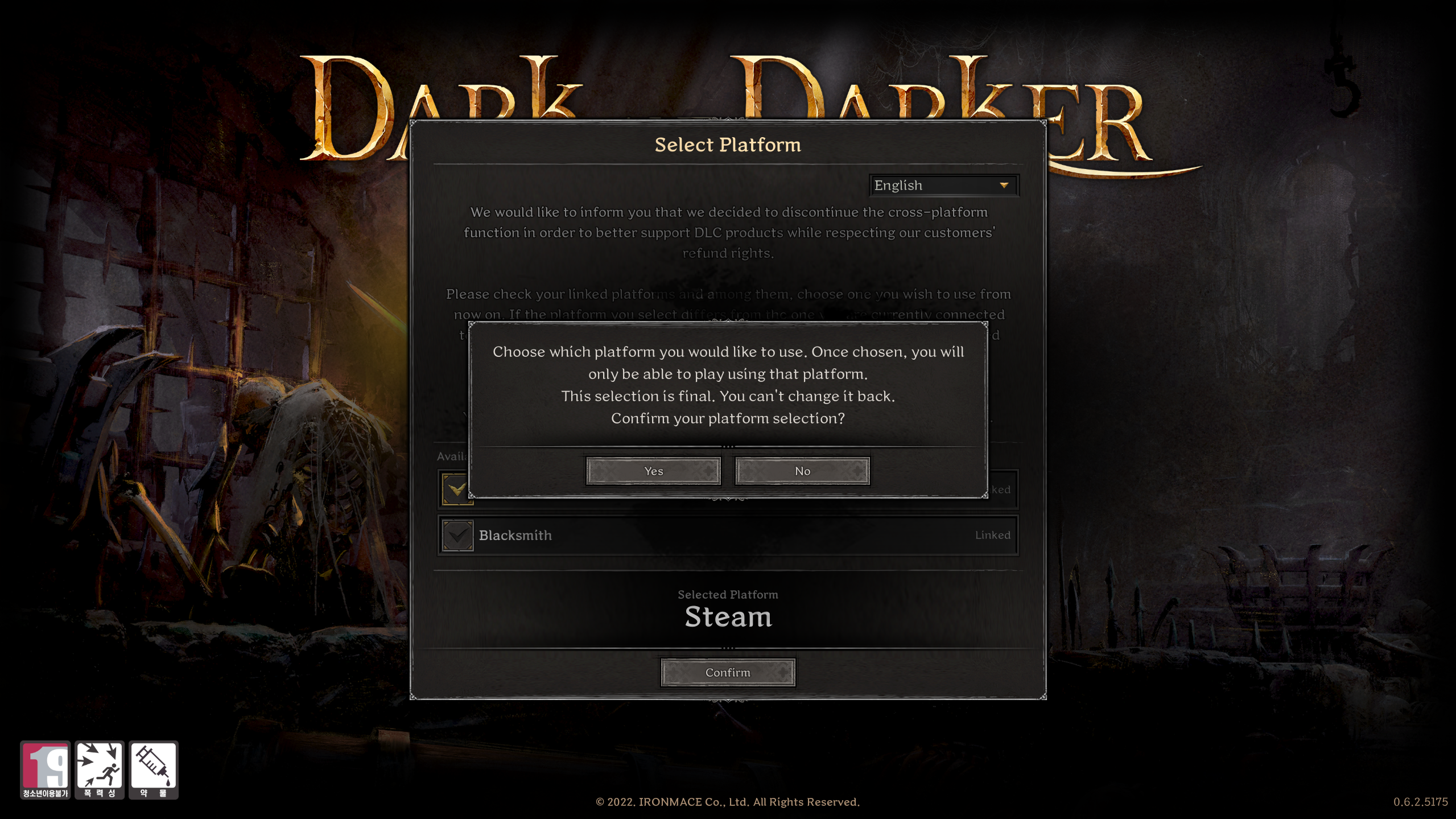Click the IRONMACE copyright notice

[728, 801]
